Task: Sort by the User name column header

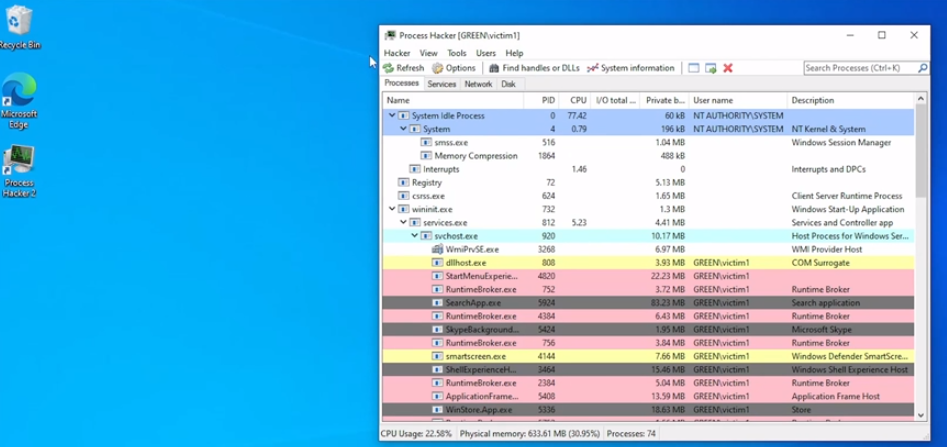Action: tap(738, 100)
